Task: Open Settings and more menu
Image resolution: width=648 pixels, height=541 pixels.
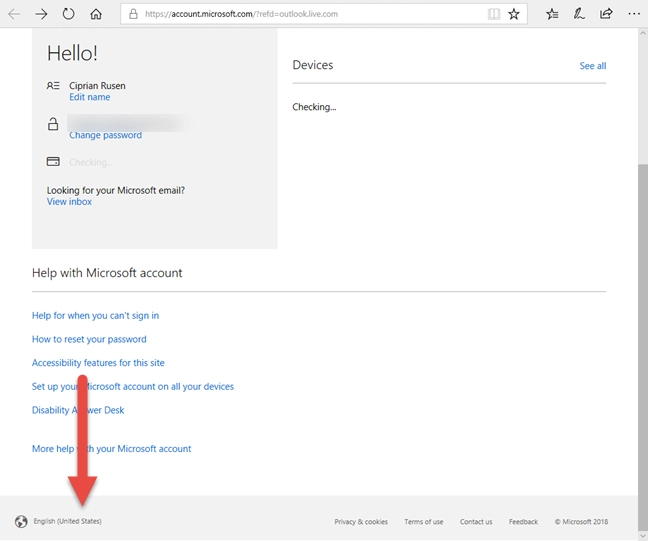Action: (x=634, y=14)
